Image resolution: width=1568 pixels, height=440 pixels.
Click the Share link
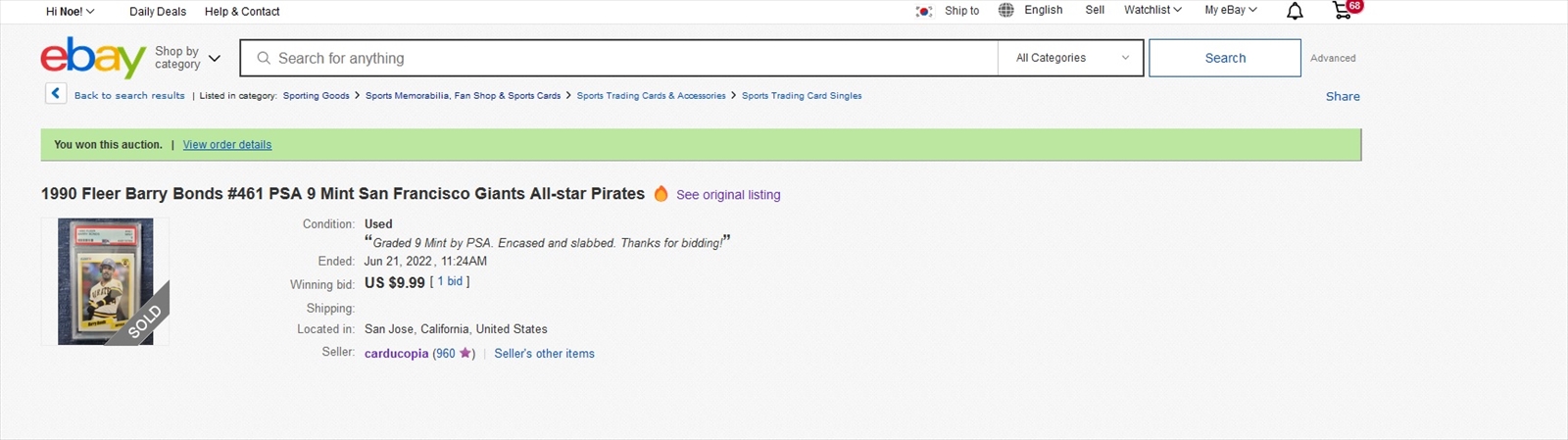click(x=1343, y=96)
